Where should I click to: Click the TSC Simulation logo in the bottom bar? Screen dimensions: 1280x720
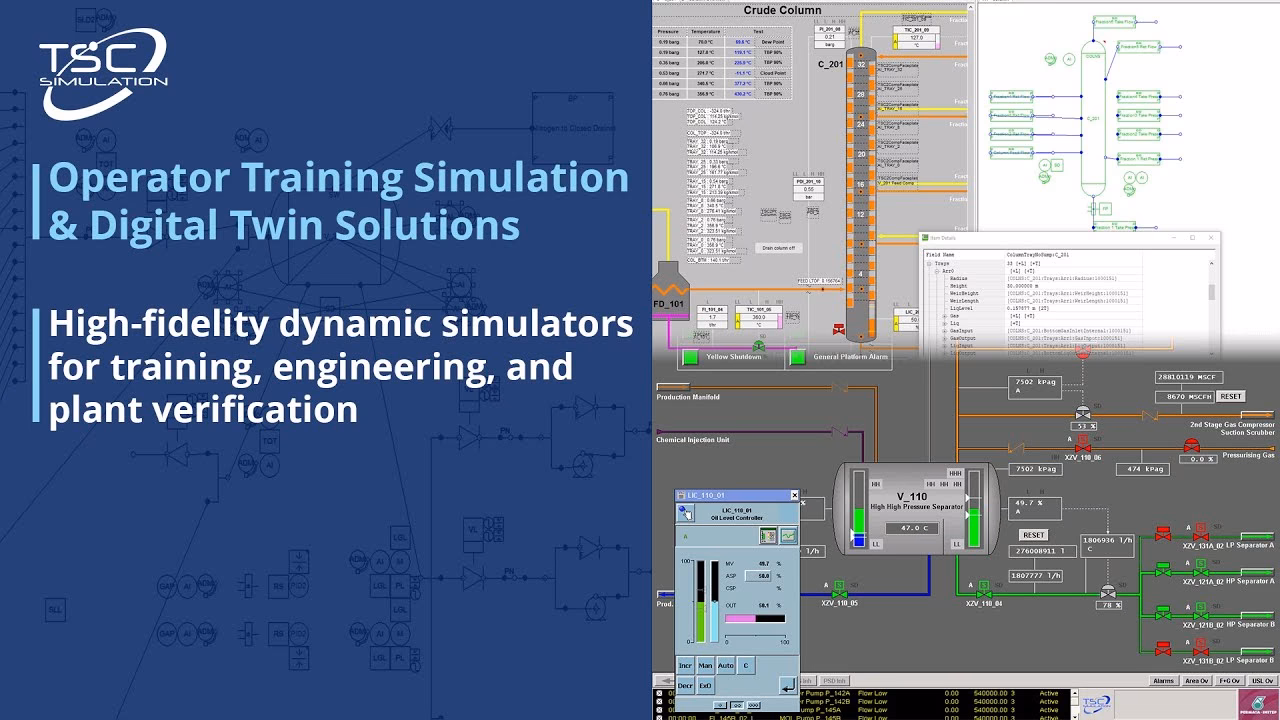coord(1095,701)
